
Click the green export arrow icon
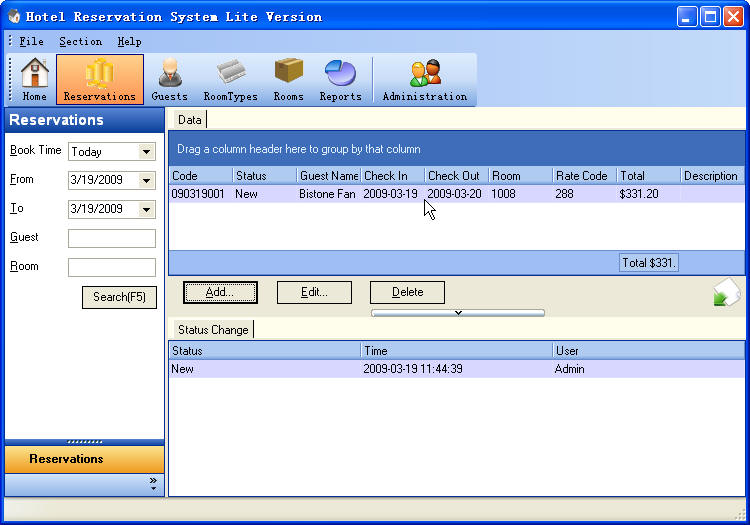coord(725,293)
